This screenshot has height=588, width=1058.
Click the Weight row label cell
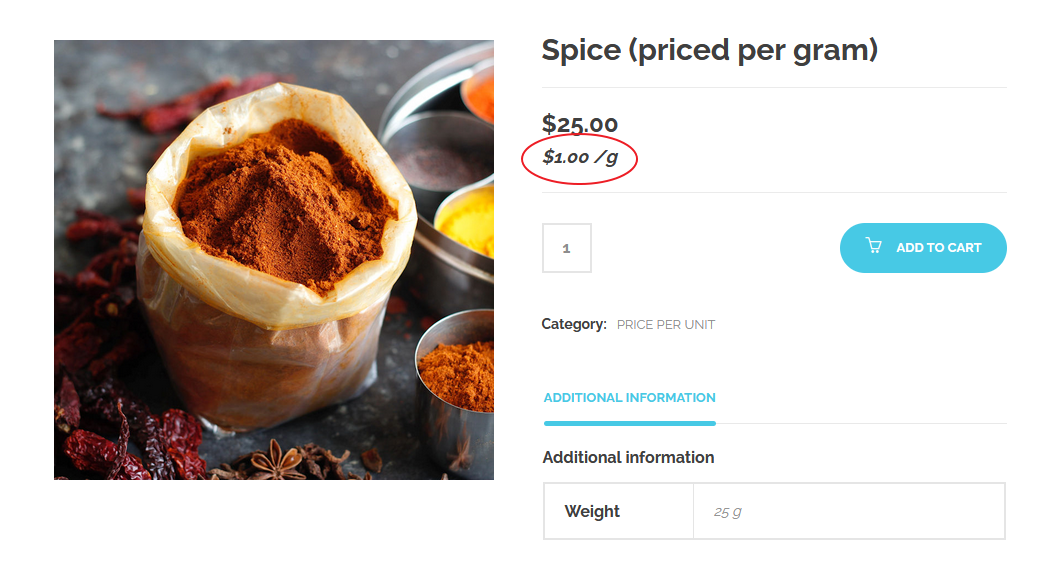[x=592, y=511]
